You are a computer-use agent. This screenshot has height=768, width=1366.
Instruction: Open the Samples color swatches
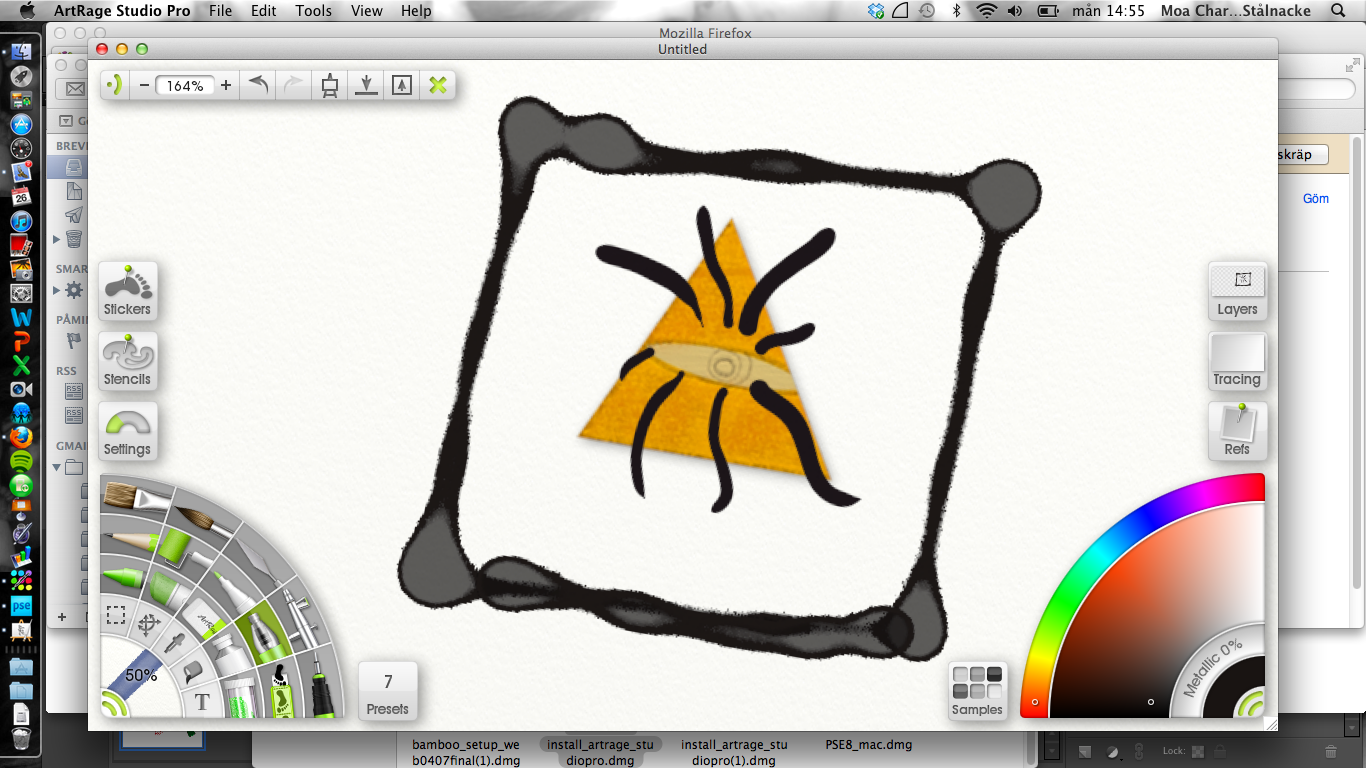pos(977,692)
